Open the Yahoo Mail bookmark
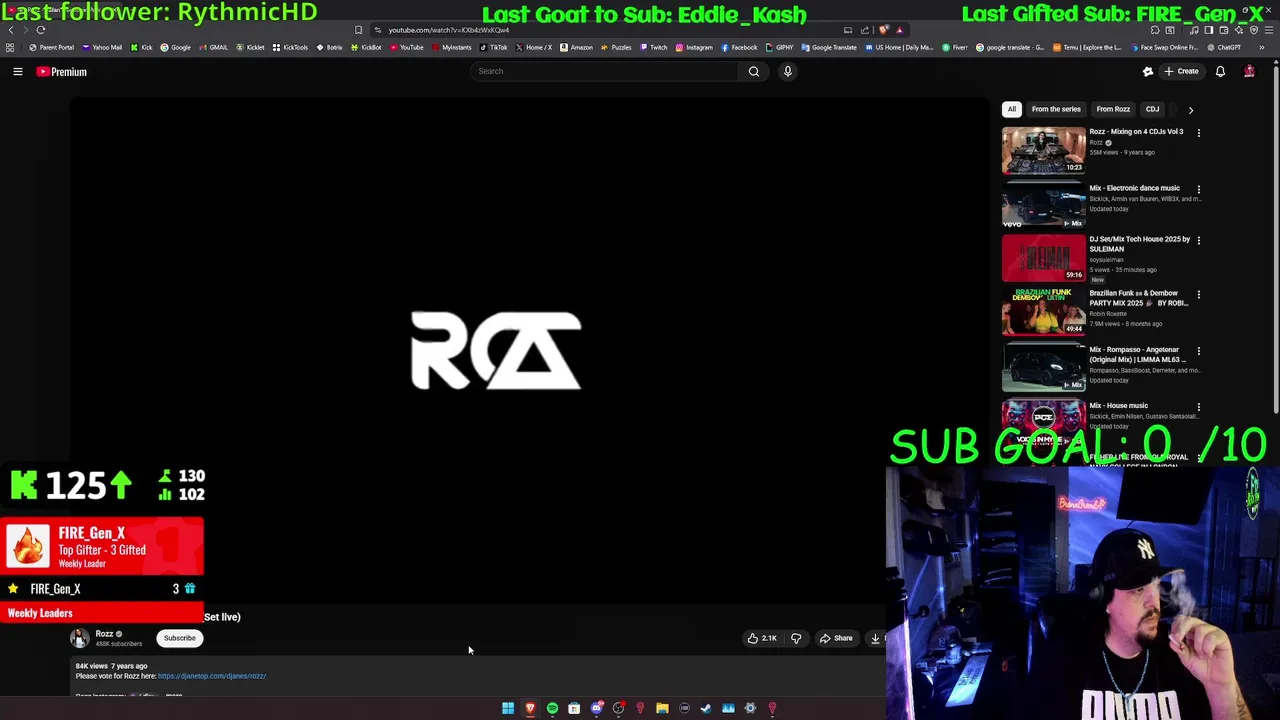The image size is (1280, 720). [102, 47]
